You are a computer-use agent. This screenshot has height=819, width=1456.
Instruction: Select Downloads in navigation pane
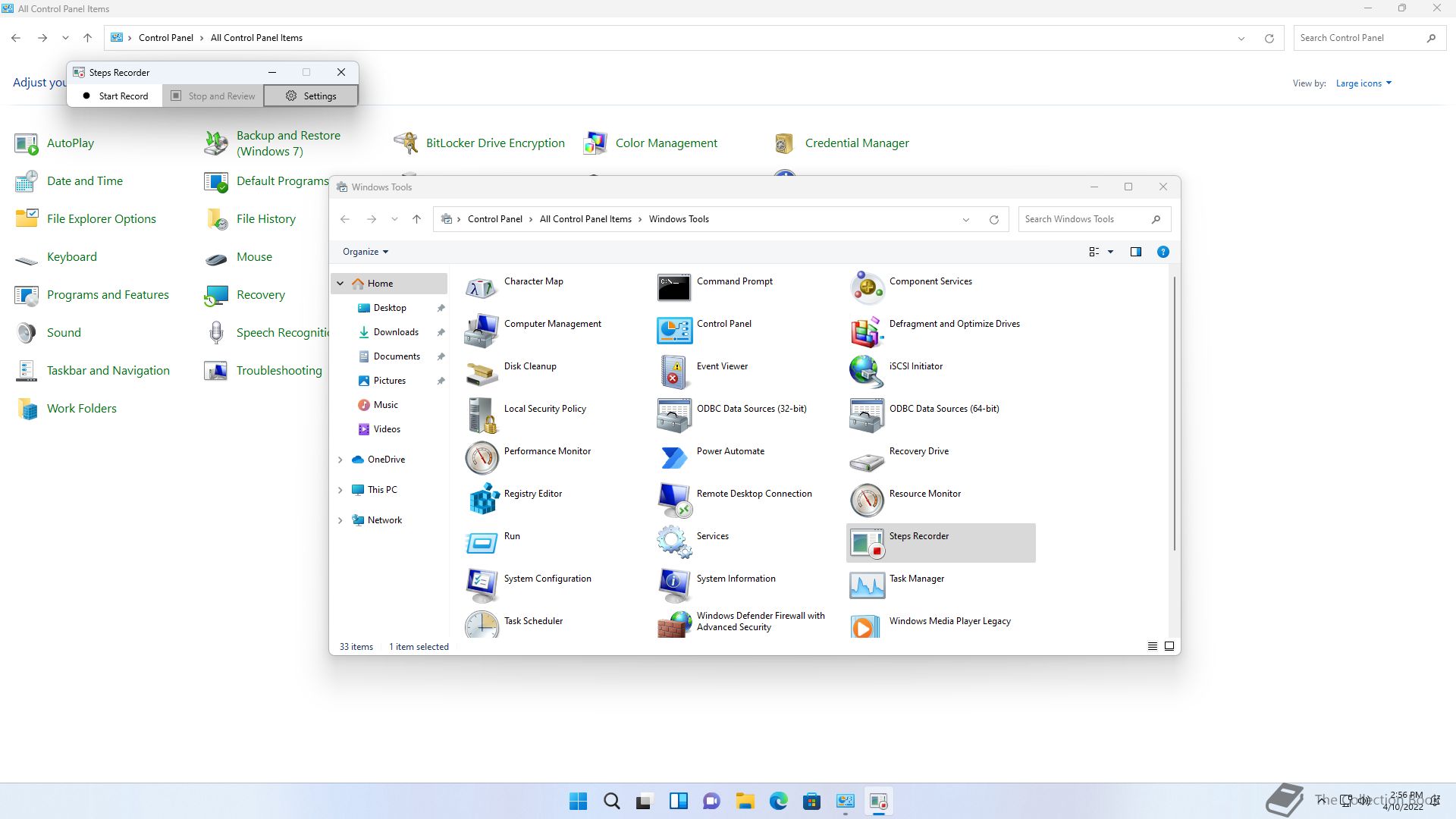coord(395,332)
